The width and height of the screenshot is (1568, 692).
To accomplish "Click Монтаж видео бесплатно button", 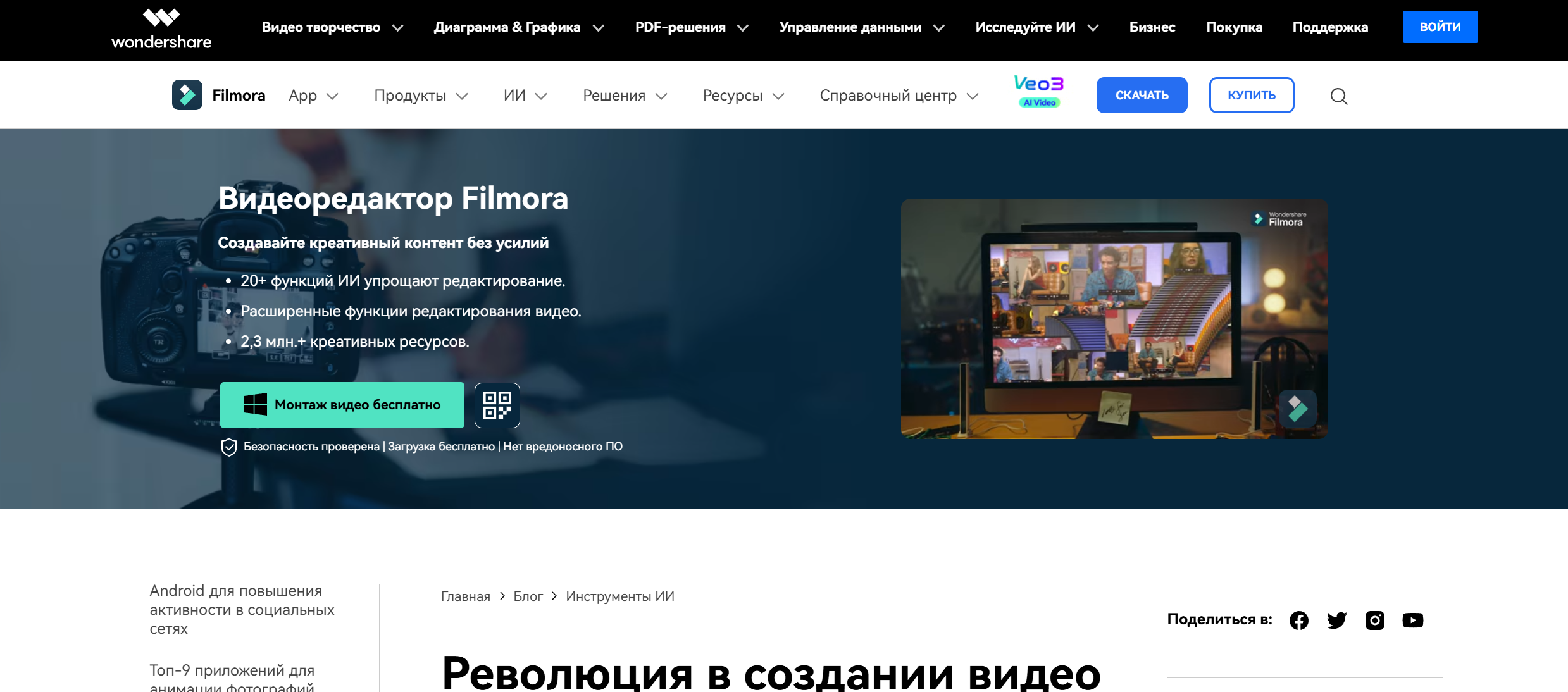I will (342, 405).
